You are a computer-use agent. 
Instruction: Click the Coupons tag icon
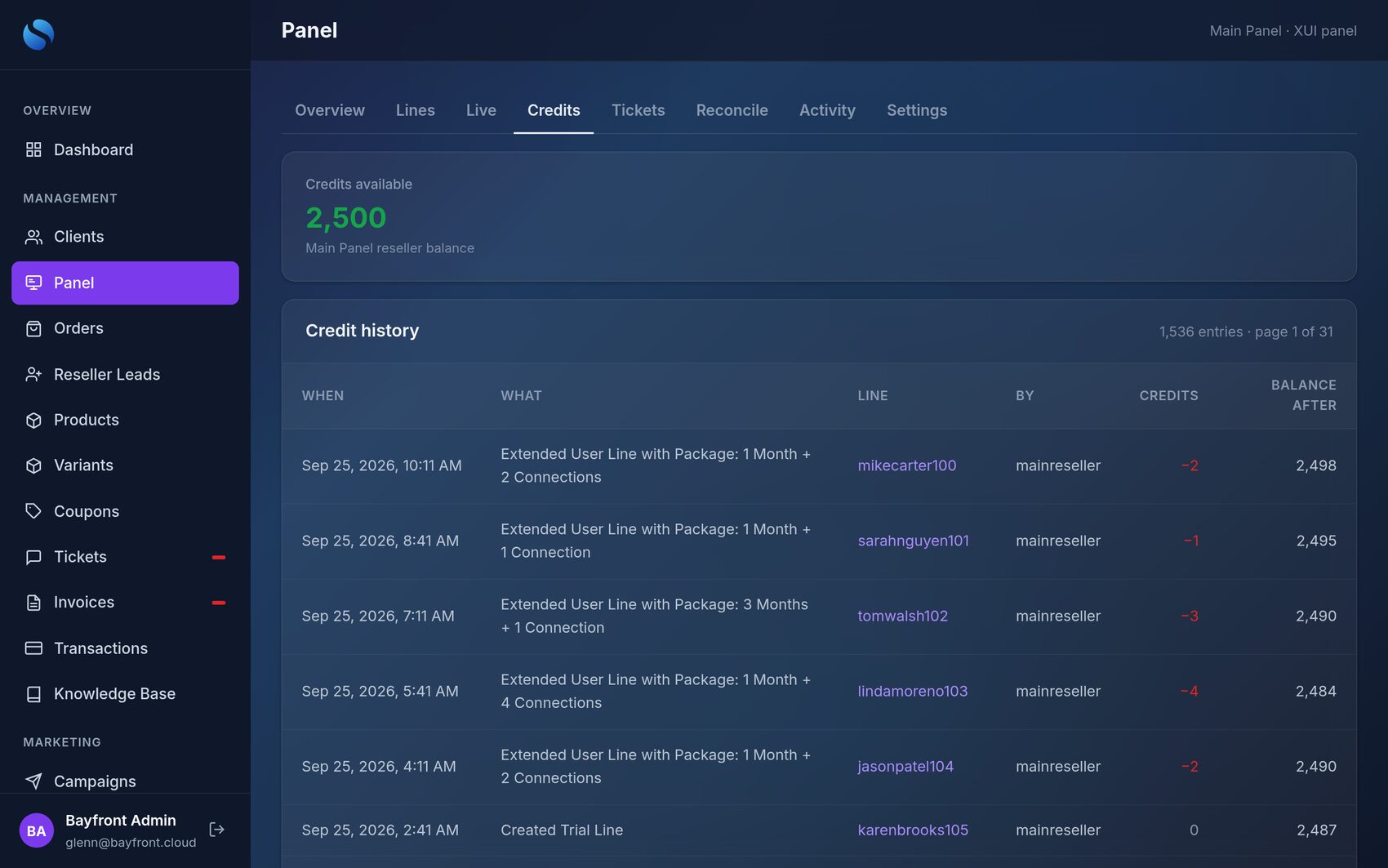tap(33, 511)
